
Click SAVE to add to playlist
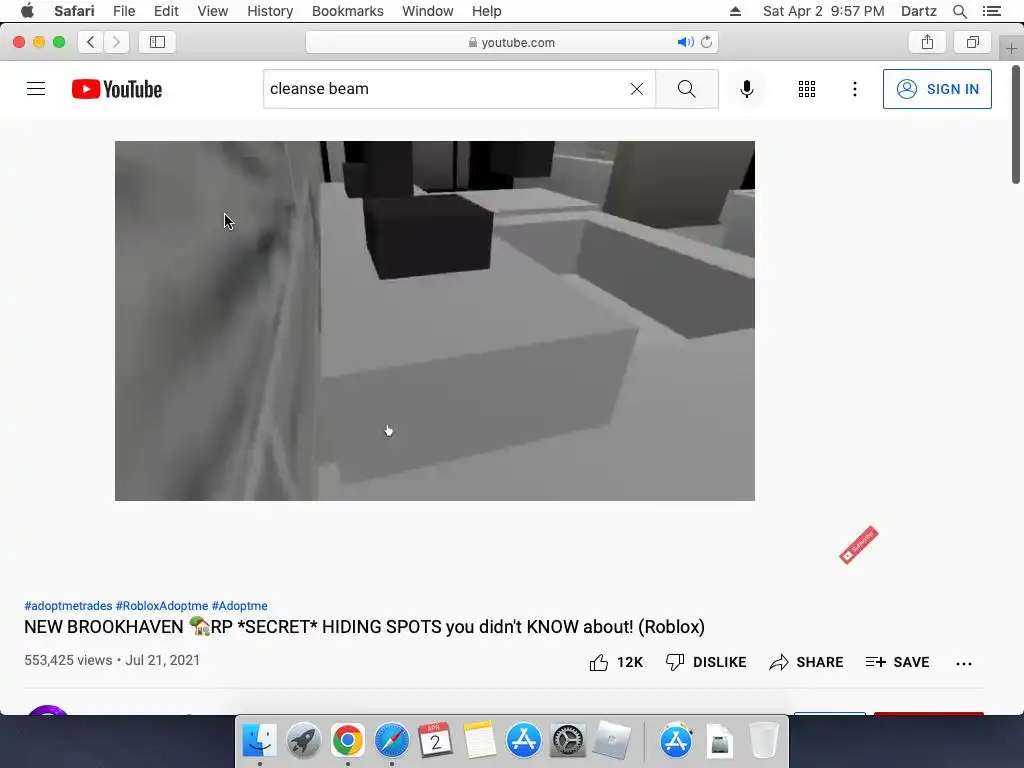pos(897,662)
